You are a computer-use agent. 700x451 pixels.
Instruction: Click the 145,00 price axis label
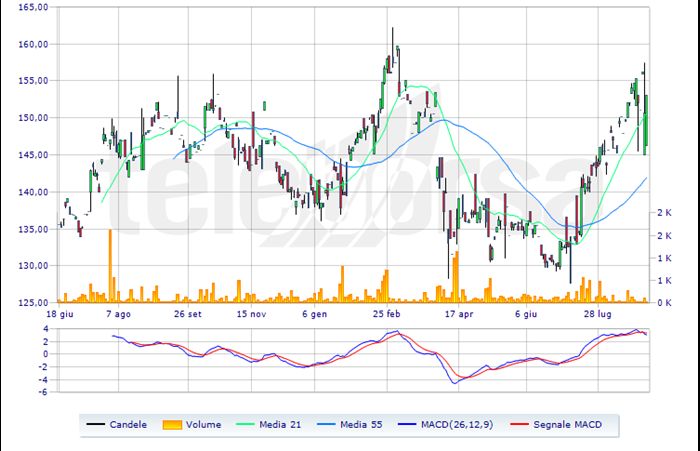(x=33, y=155)
